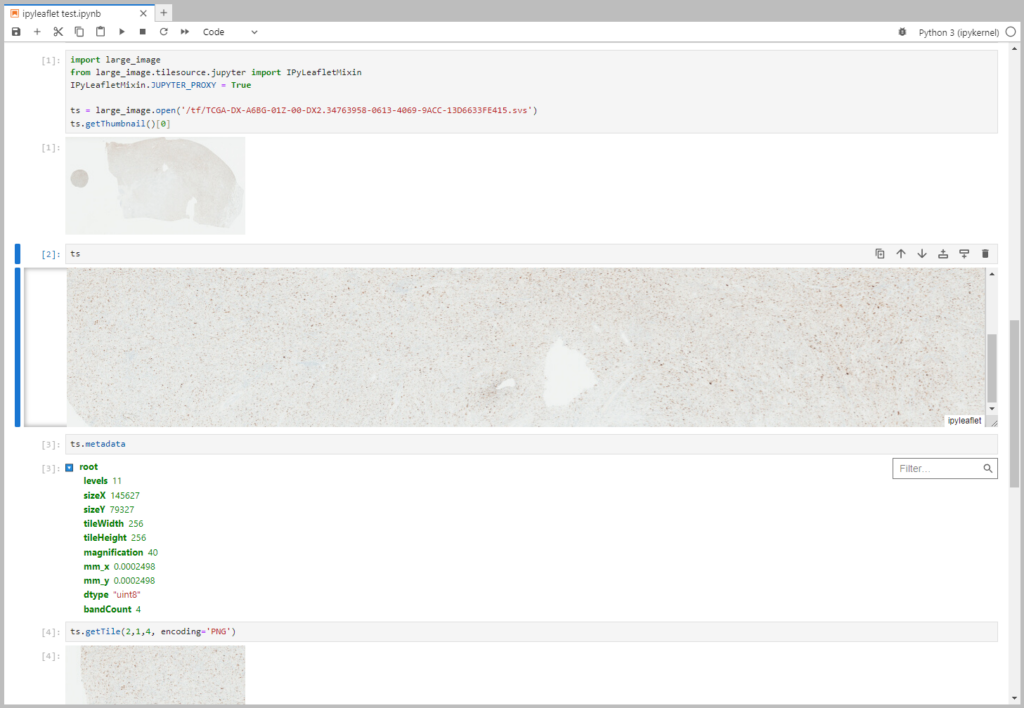Click the filter search magnifier icon

pyautogui.click(x=987, y=468)
